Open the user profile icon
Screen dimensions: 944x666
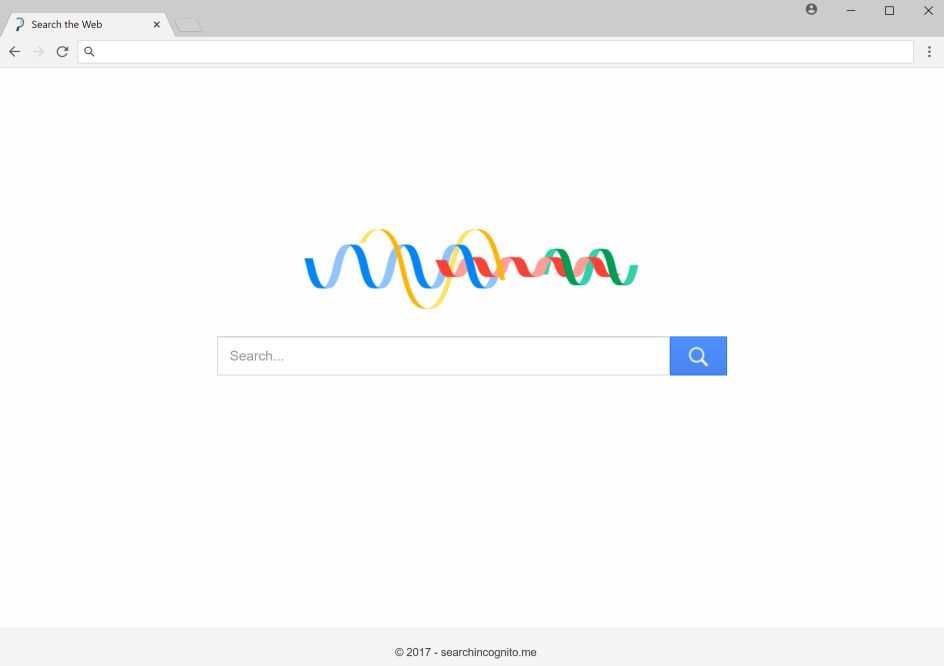(x=811, y=10)
